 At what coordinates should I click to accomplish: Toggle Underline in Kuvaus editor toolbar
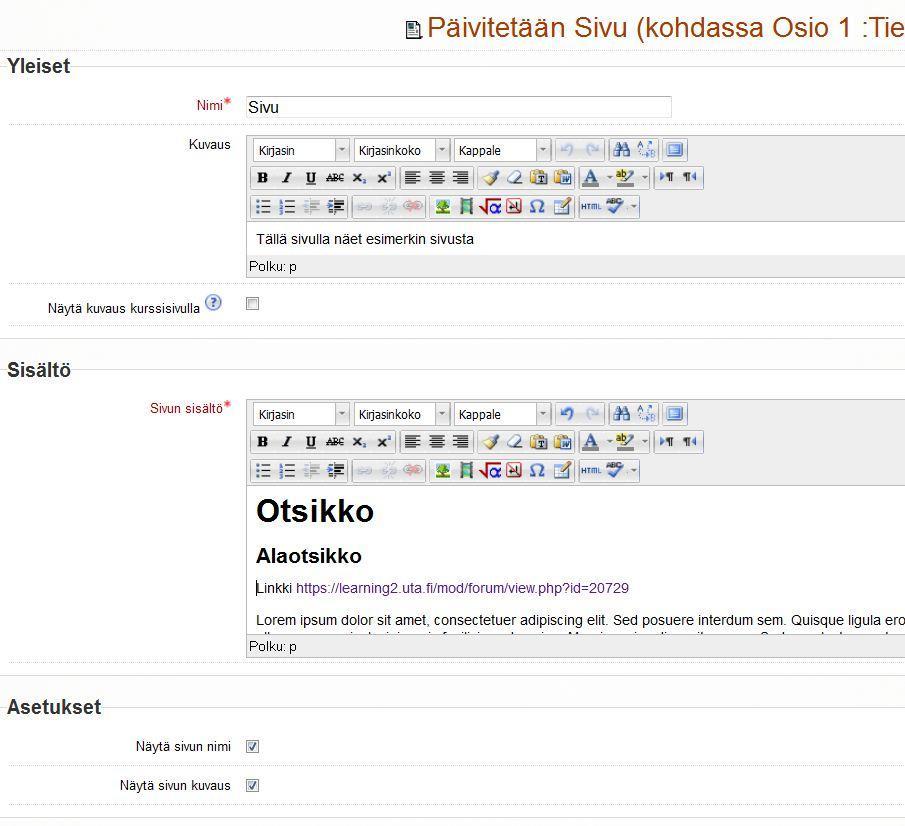click(x=311, y=178)
